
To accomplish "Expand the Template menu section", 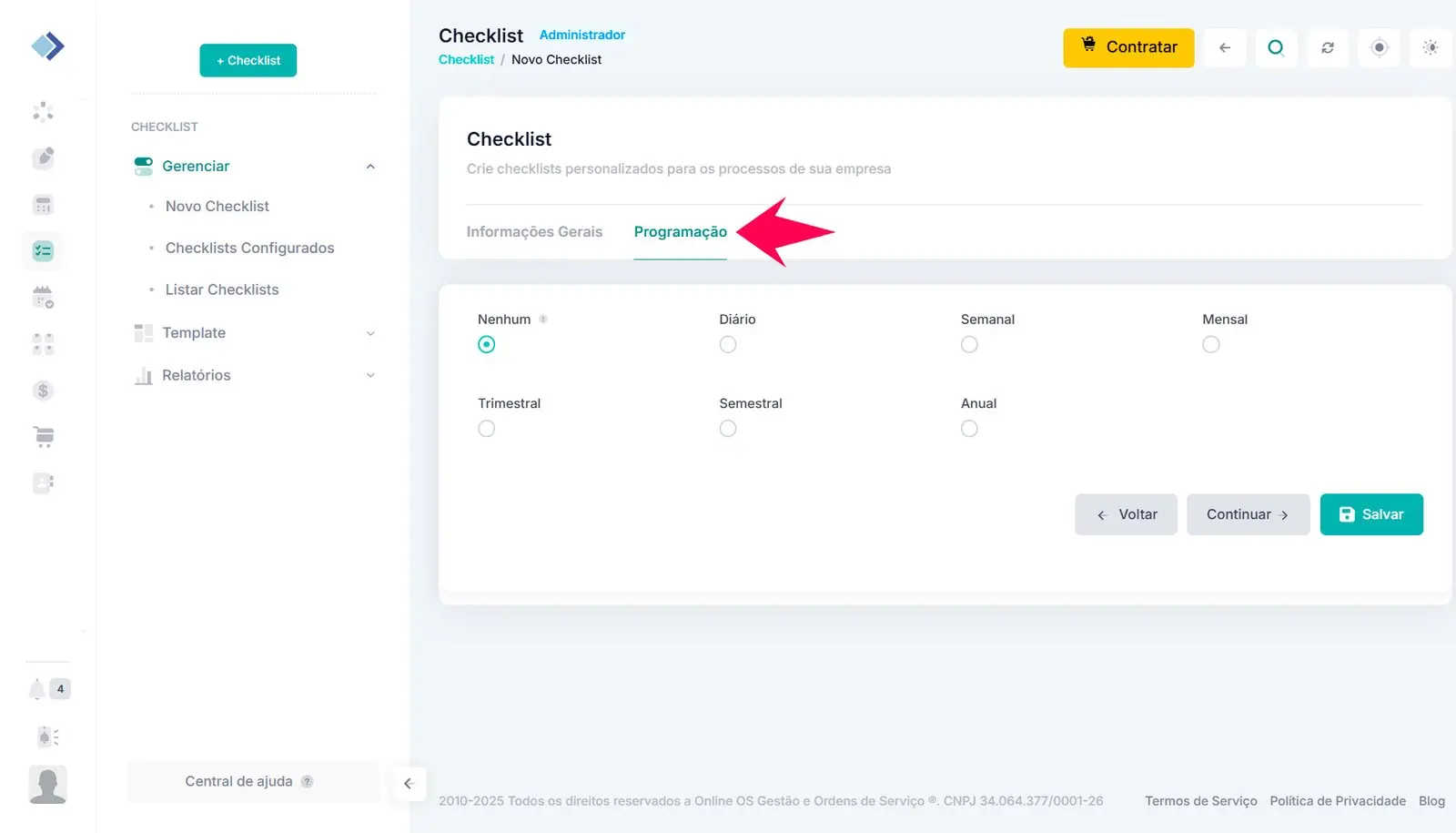I will point(370,333).
